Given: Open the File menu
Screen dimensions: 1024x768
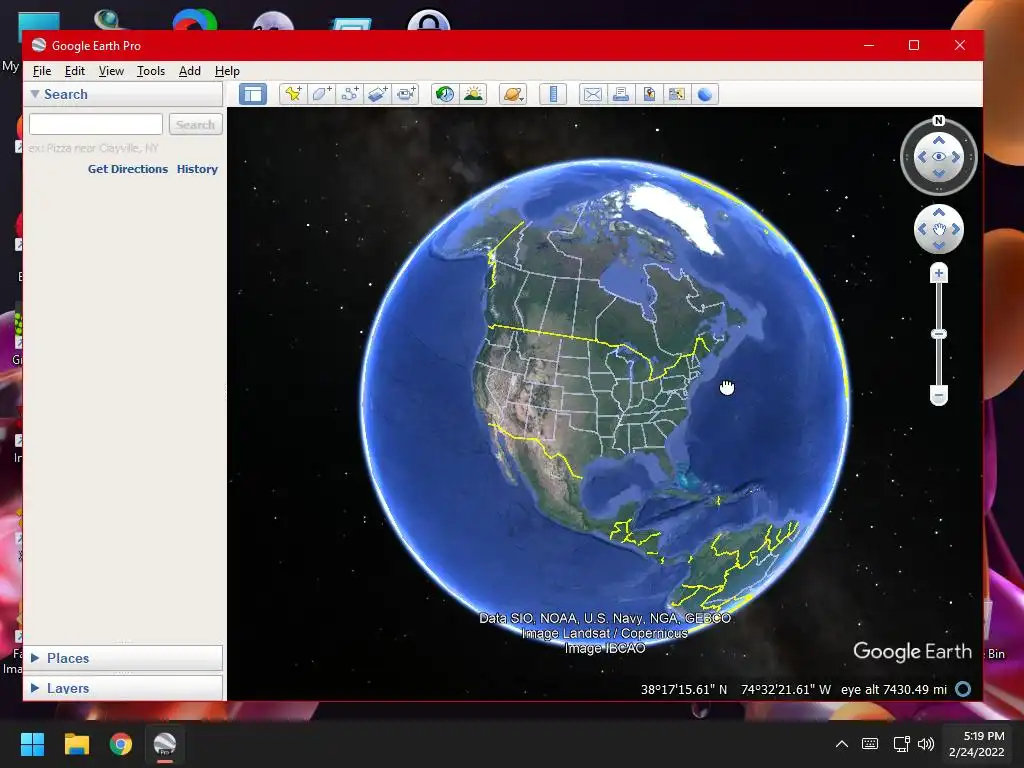Looking at the screenshot, I should [42, 71].
